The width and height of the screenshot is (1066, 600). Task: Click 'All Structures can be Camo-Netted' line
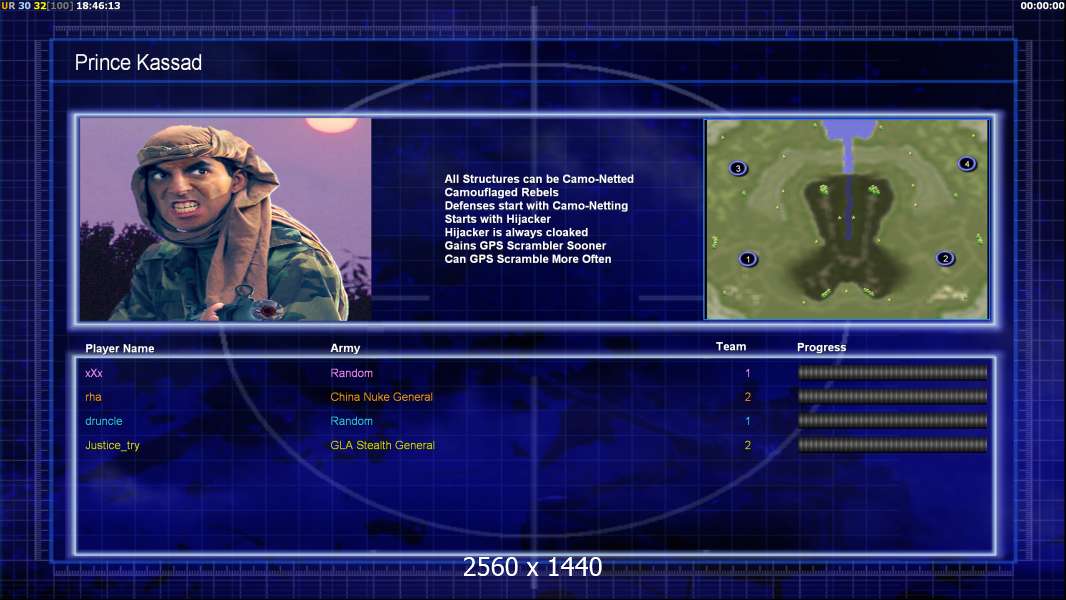tap(539, 179)
